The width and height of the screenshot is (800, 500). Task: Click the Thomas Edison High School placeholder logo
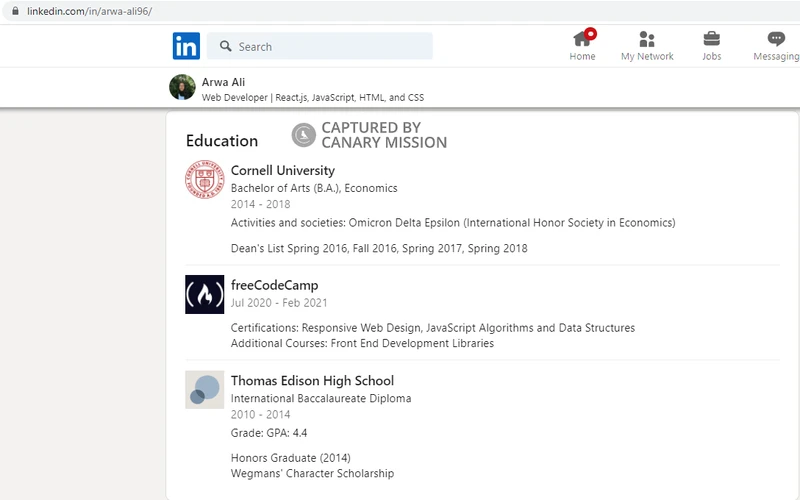tap(205, 390)
